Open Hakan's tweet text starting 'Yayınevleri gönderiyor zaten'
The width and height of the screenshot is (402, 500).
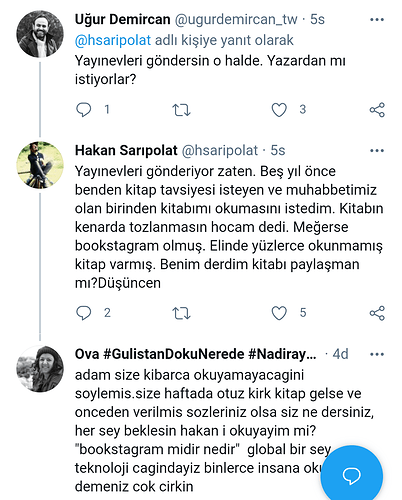pos(229,227)
